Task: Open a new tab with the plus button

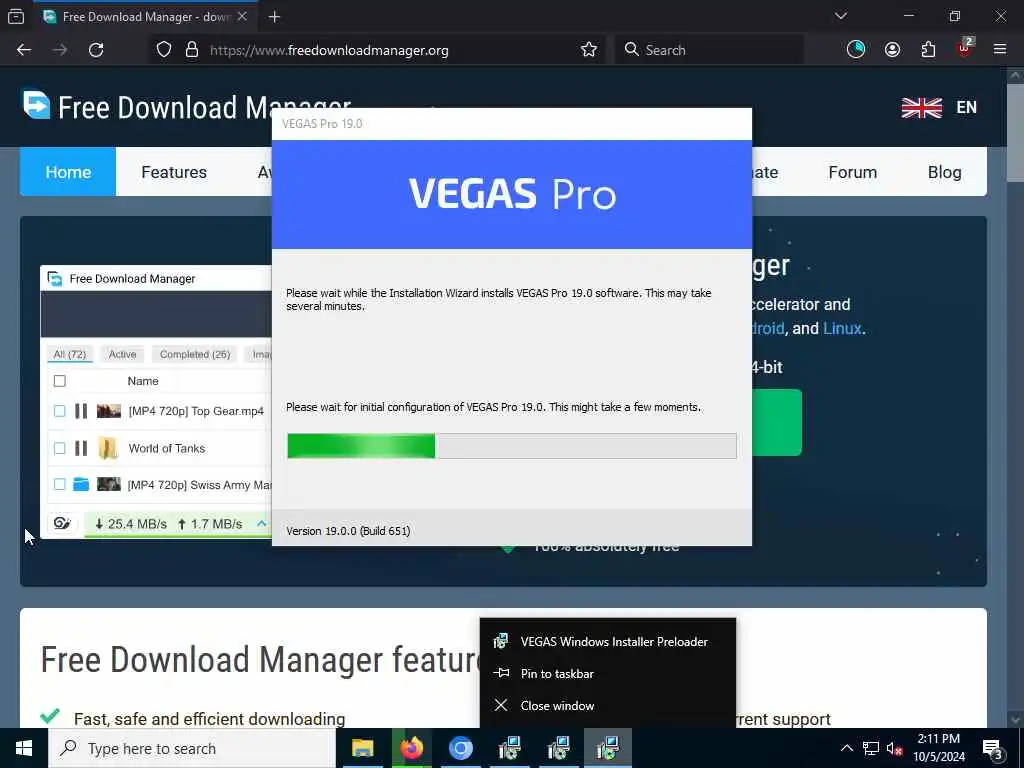Action: (x=274, y=17)
